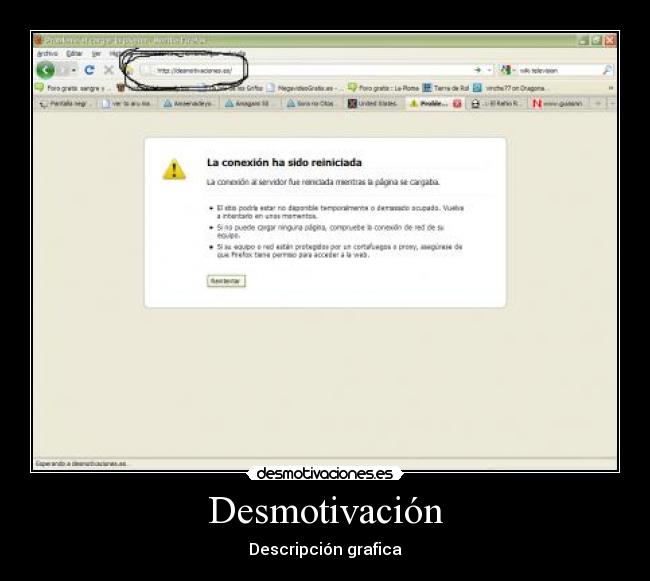Close the 'Proble...' tab with red X
650x581 pixels.
click(x=457, y=104)
